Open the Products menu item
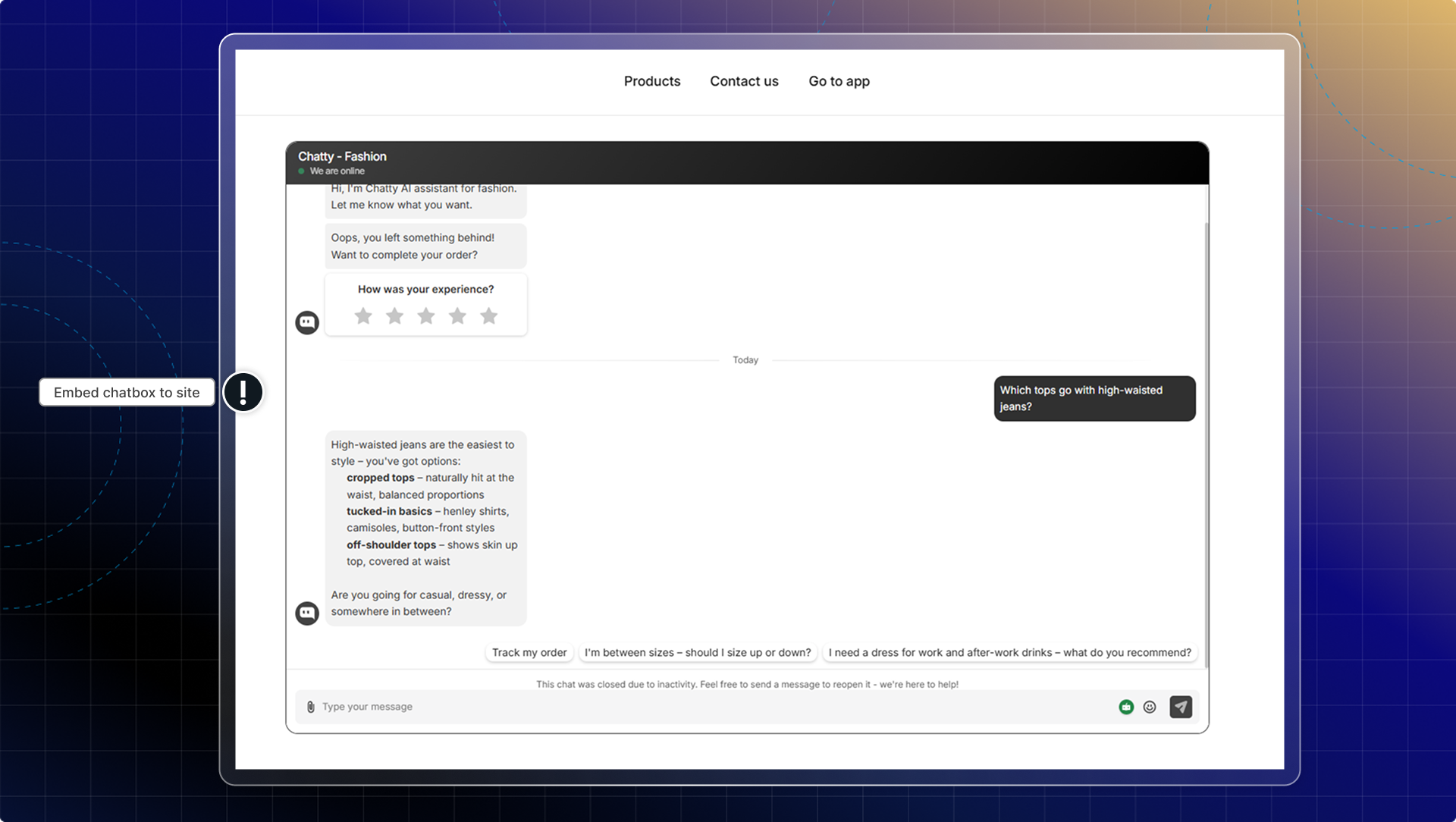The image size is (1456, 822). (x=652, y=81)
